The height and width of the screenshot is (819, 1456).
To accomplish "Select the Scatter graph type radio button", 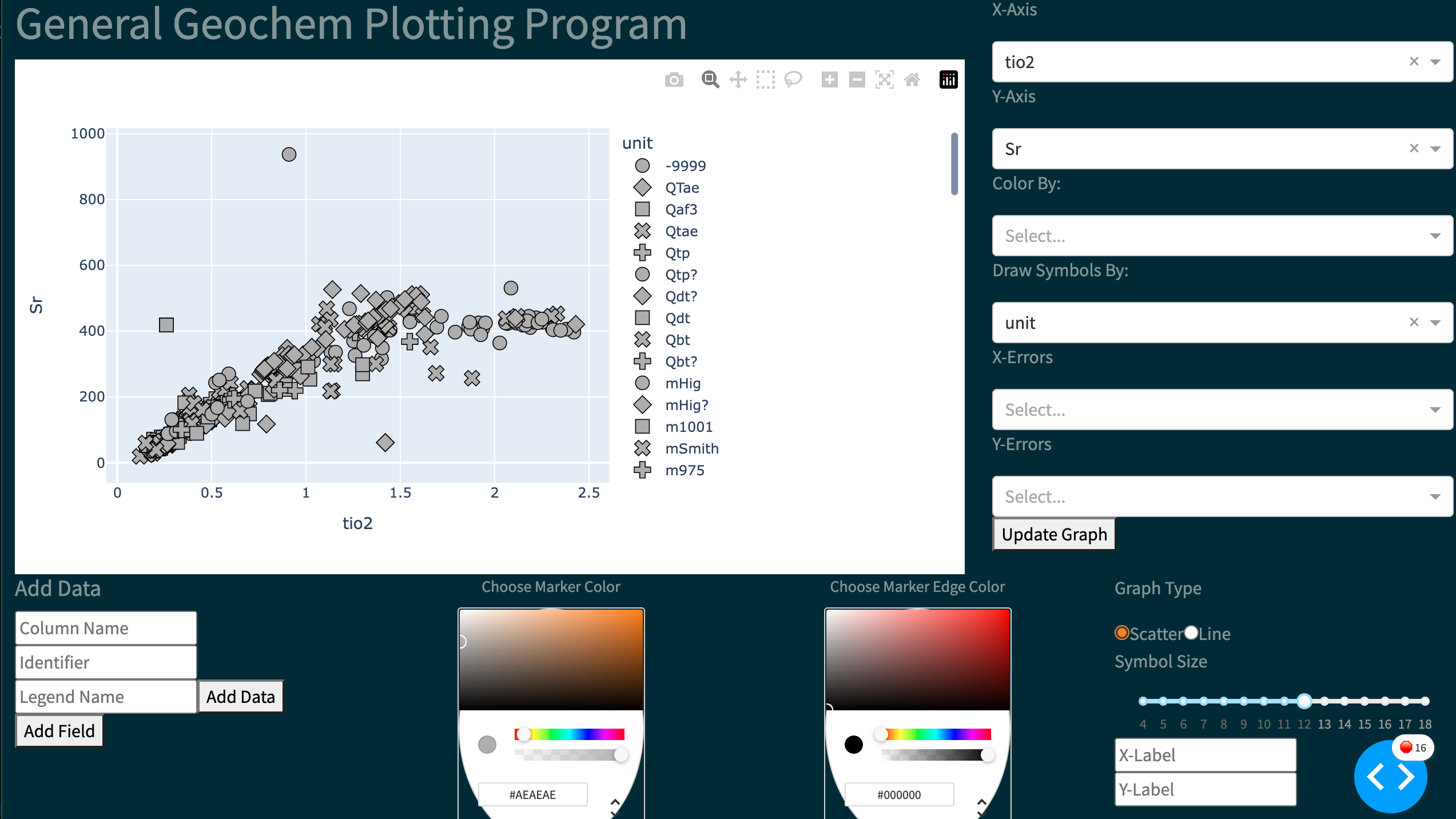I will coord(1122,633).
